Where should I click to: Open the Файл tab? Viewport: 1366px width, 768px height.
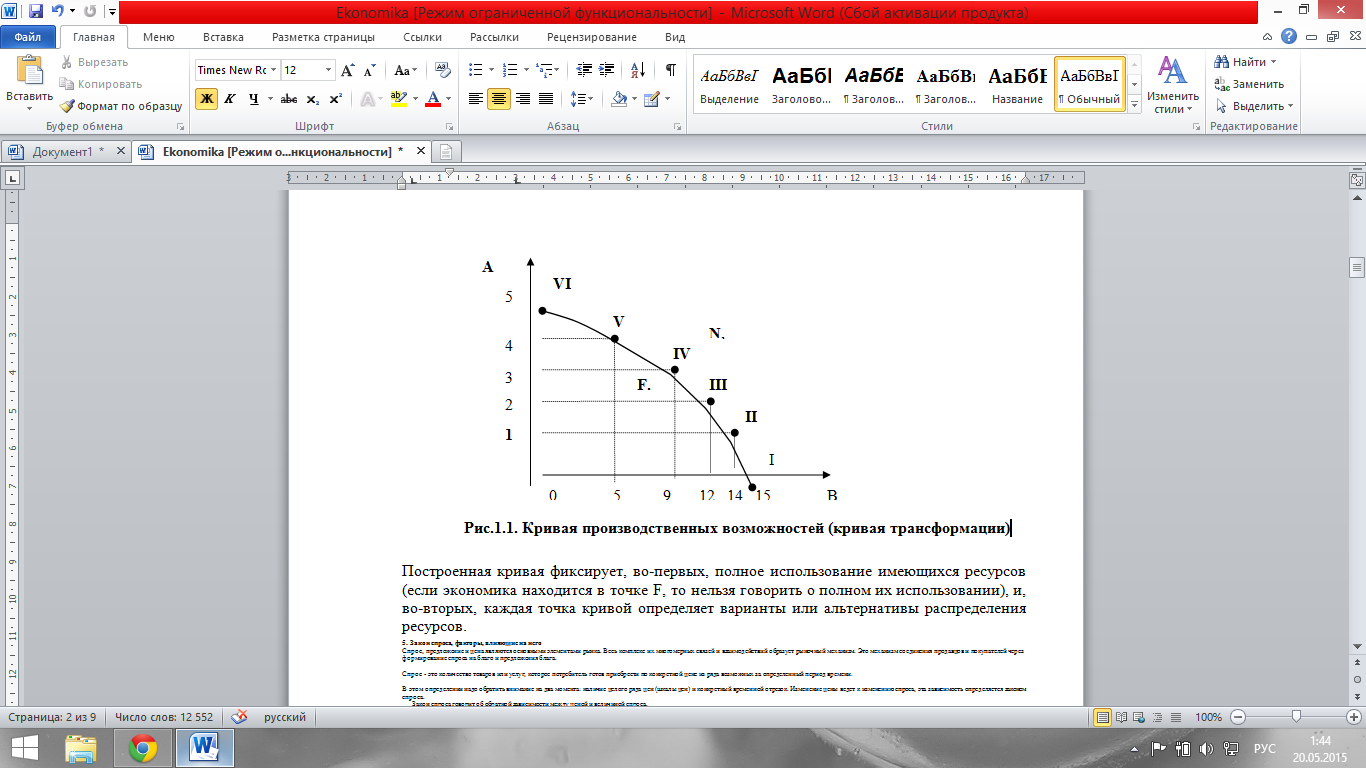[28, 37]
